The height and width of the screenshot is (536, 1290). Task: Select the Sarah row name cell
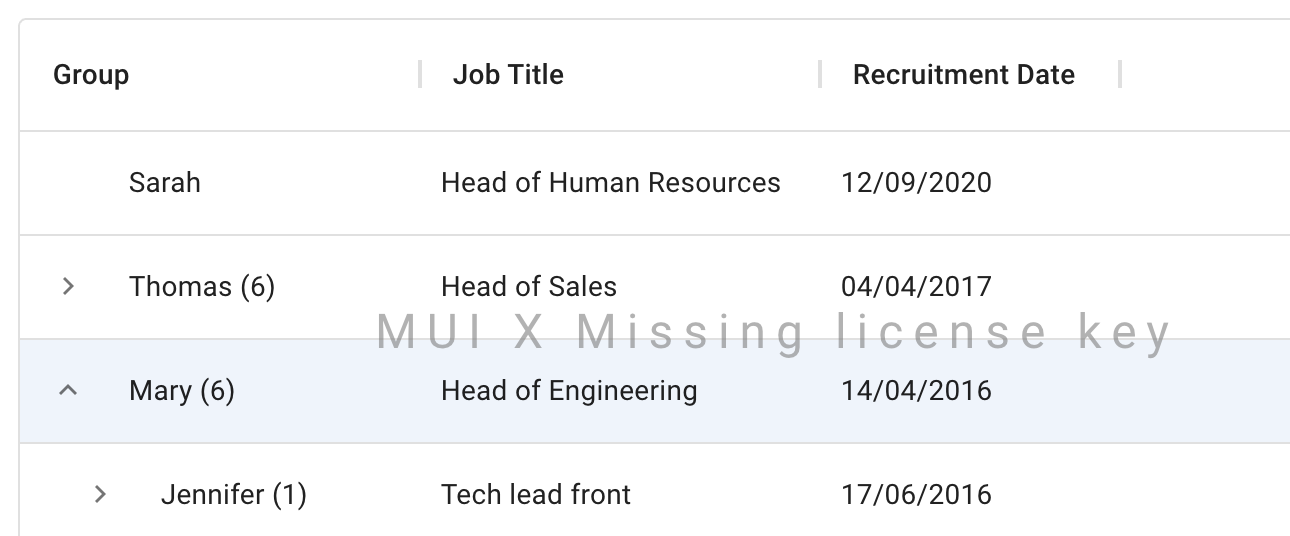pos(165,183)
